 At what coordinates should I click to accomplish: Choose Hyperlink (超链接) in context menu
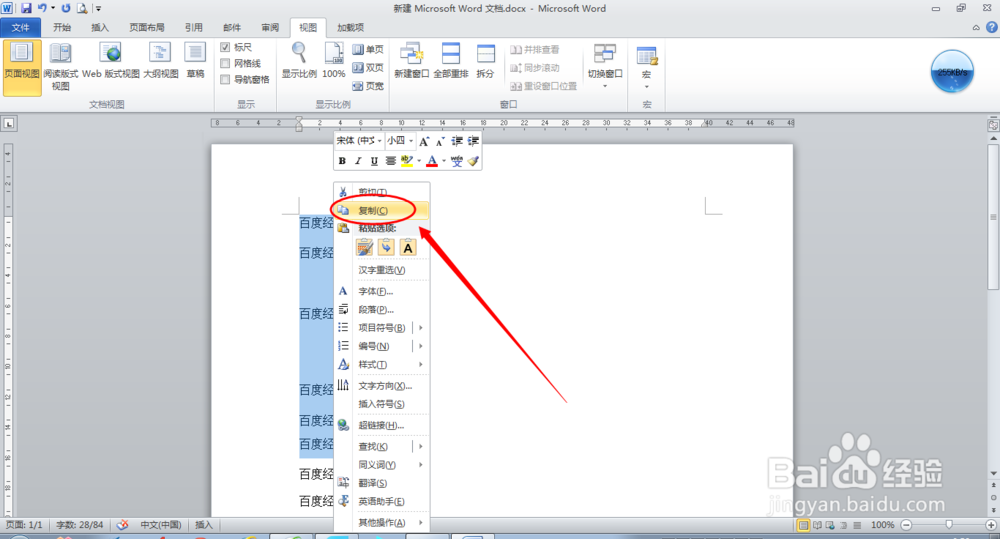pyautogui.click(x=381, y=425)
